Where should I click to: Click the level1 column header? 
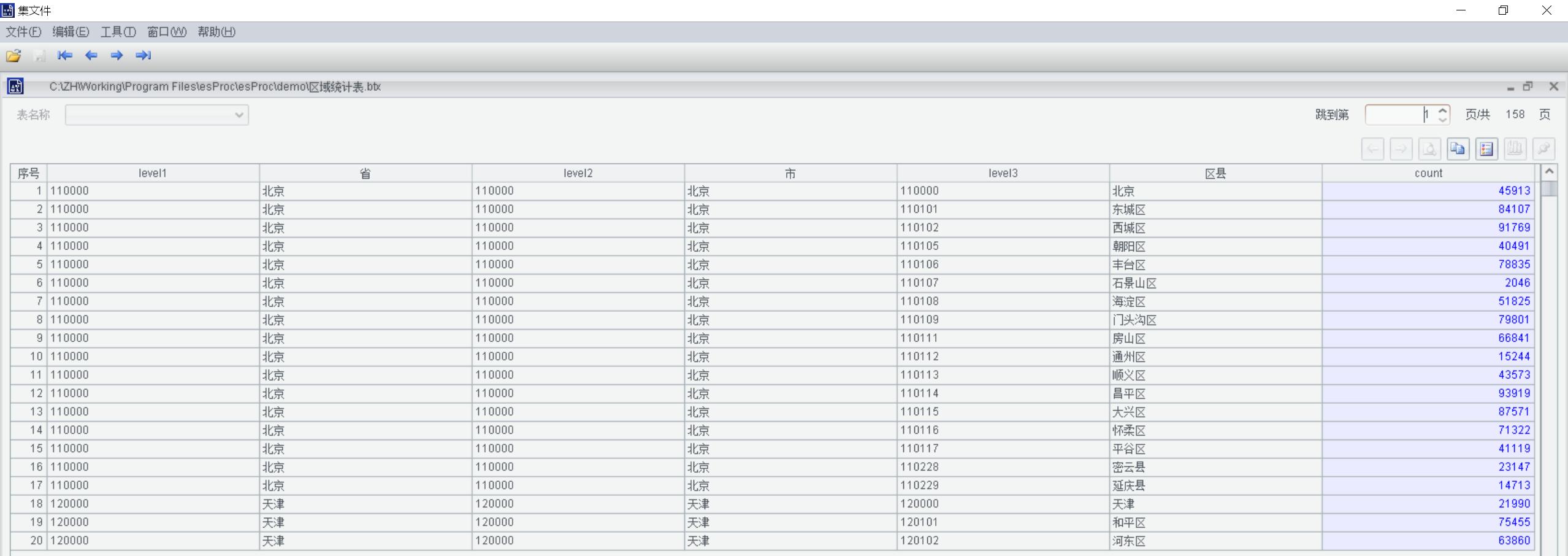point(153,173)
